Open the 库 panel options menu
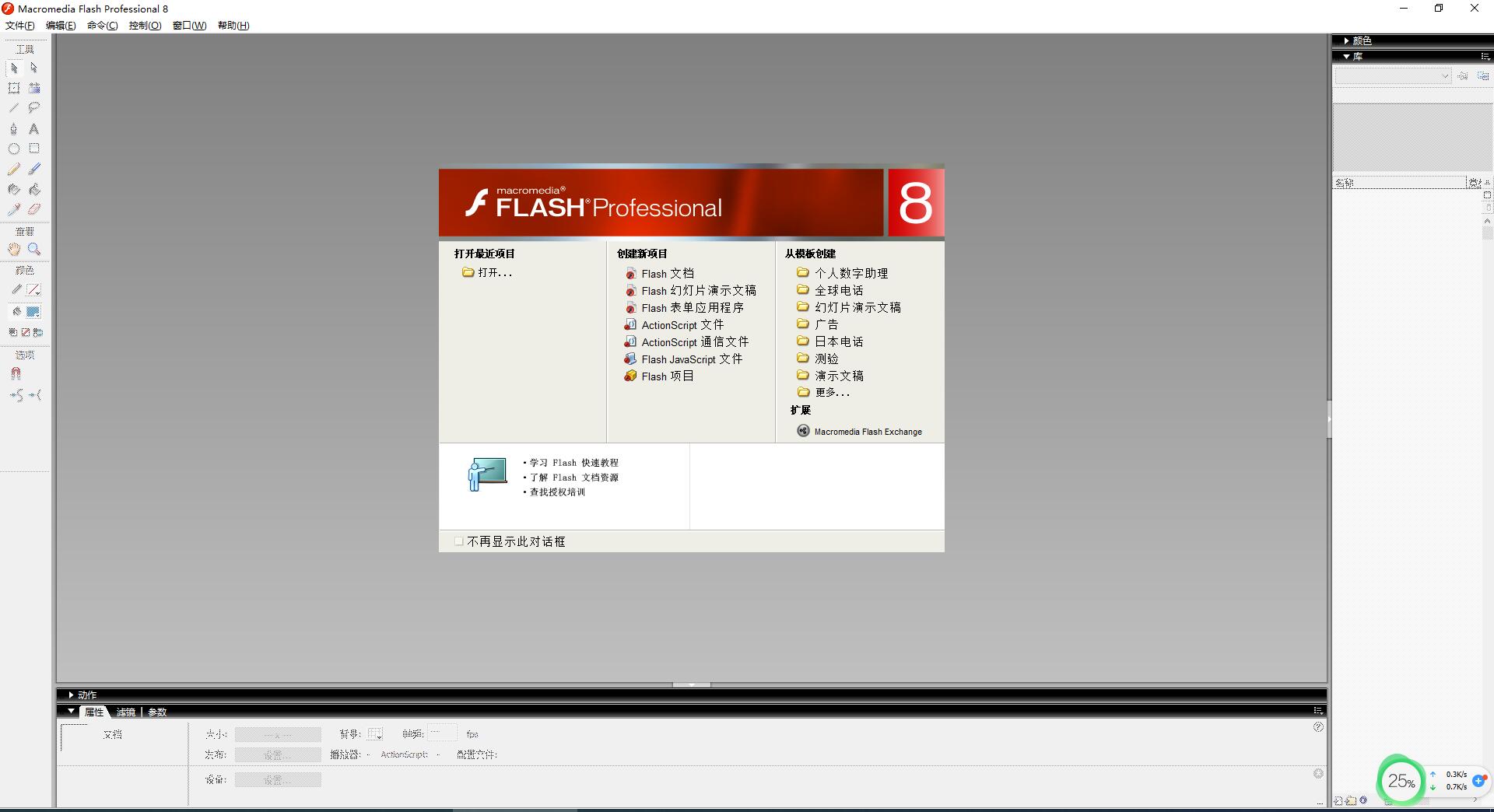 click(x=1485, y=56)
